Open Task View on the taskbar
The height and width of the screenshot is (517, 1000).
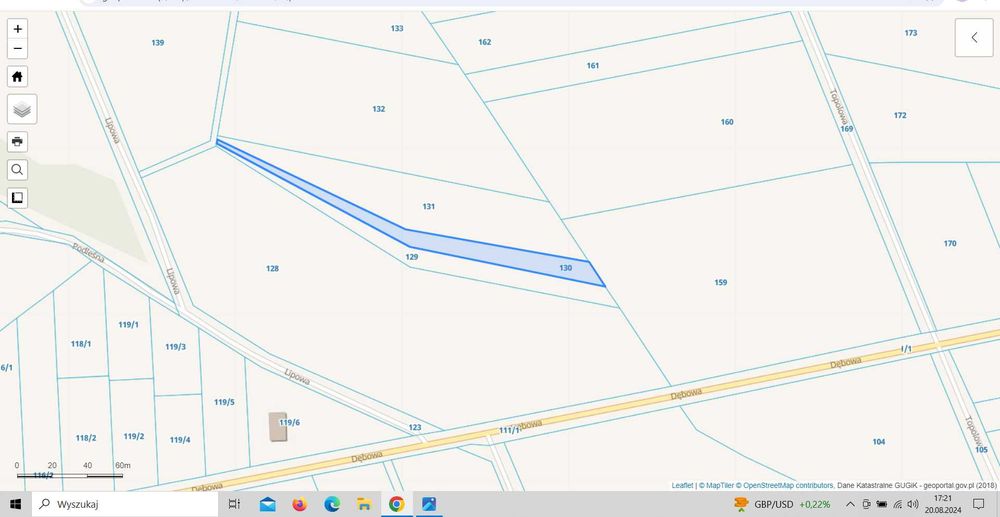coord(234,504)
